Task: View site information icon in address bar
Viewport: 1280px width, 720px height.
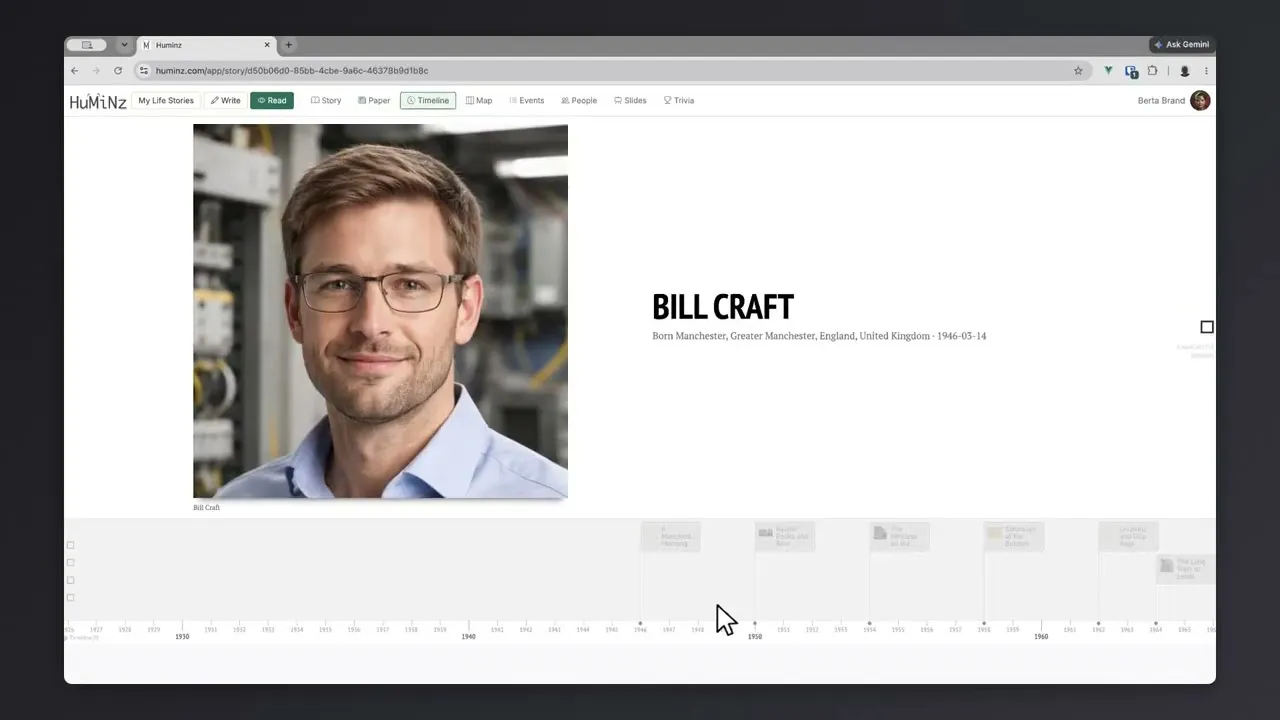Action: pyautogui.click(x=144, y=71)
